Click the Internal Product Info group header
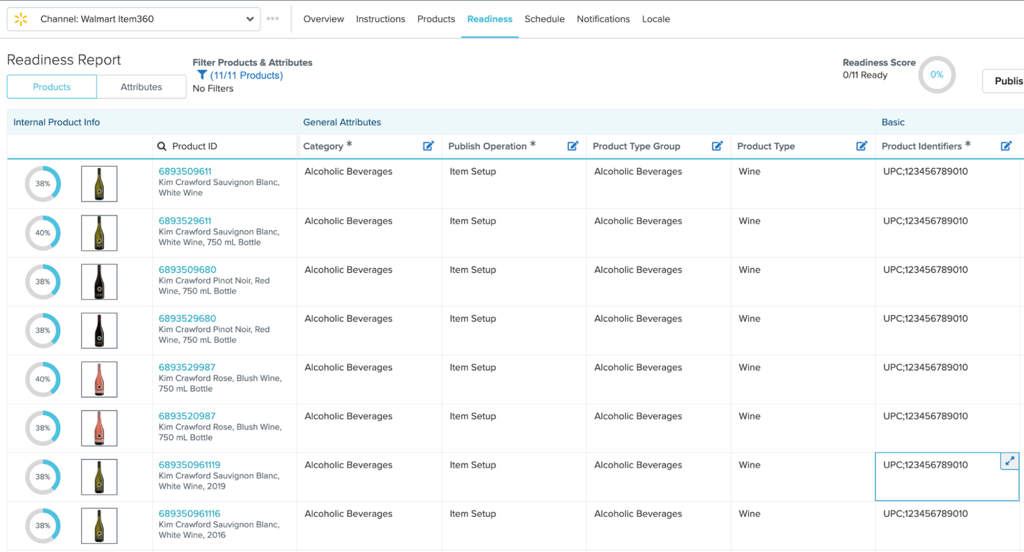 [57, 122]
